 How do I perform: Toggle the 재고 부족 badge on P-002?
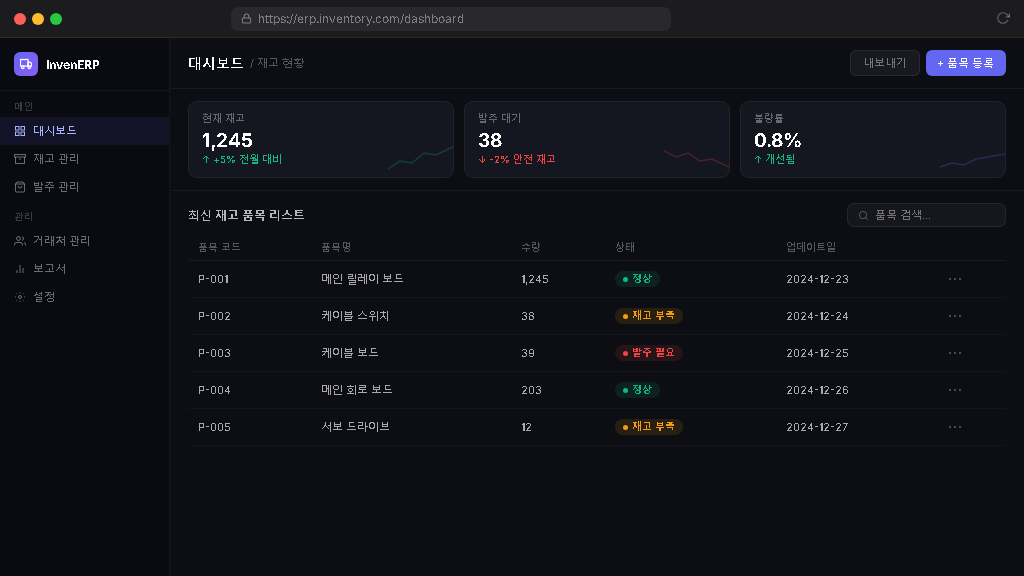649,316
